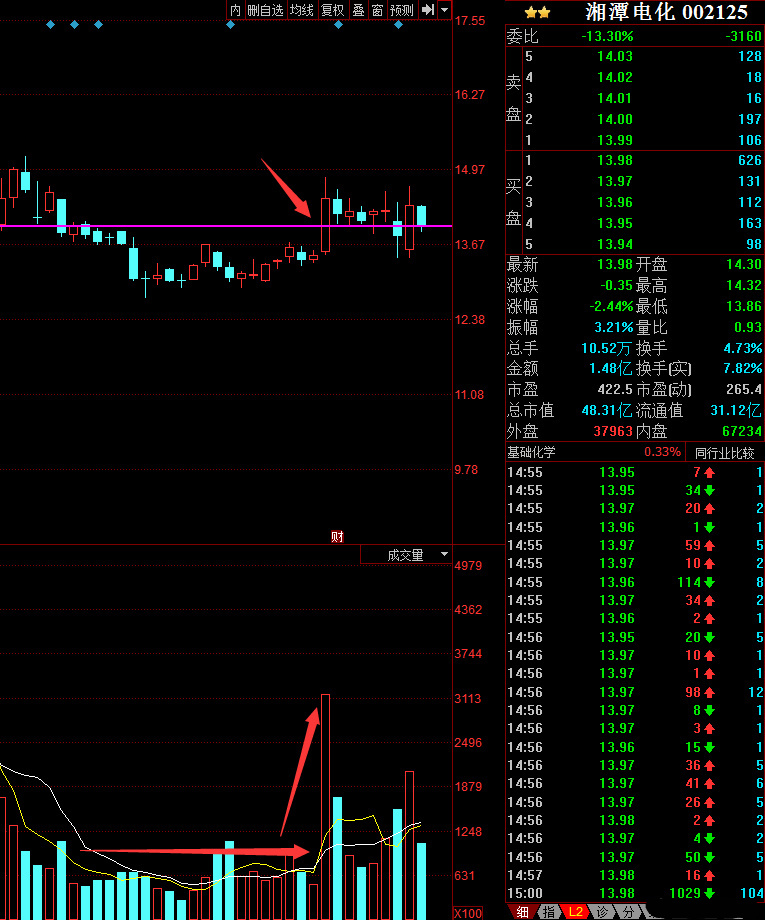Click the arrow-to-bar scroll icon
765x920 pixels.
pyautogui.click(x=427, y=10)
